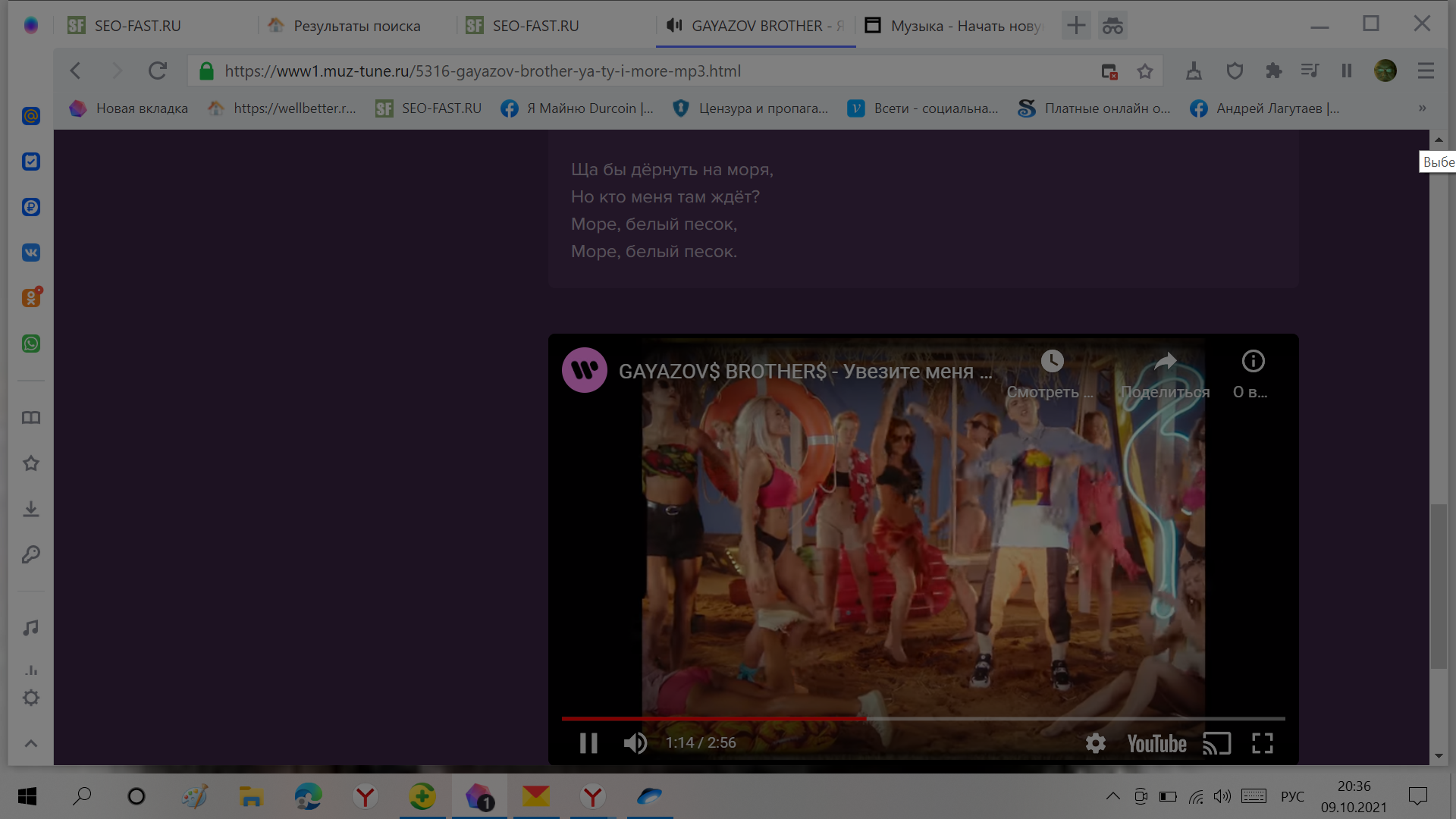
Task: Open the bookmarks star in sidebar
Action: click(31, 463)
